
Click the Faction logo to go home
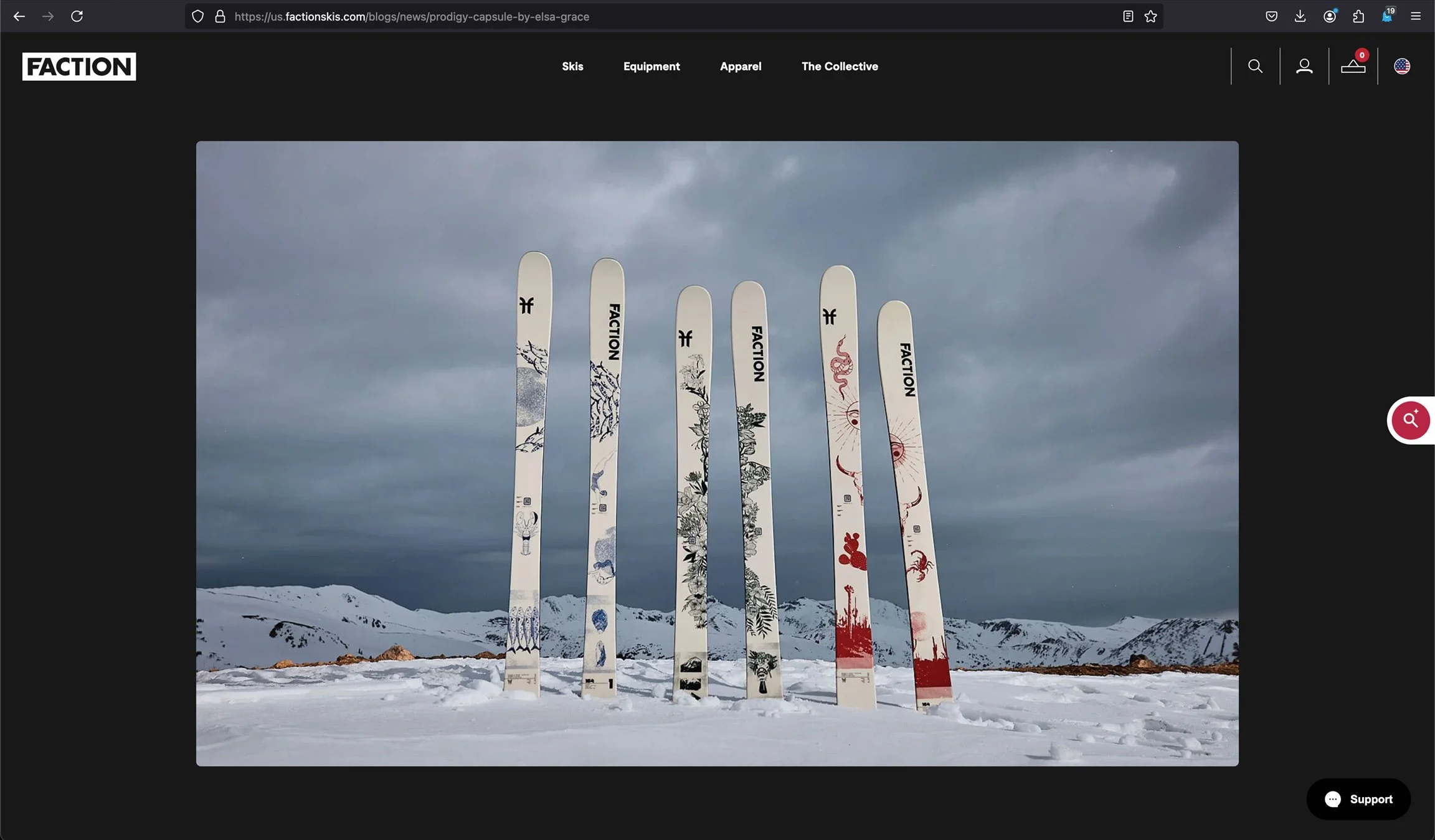(79, 67)
